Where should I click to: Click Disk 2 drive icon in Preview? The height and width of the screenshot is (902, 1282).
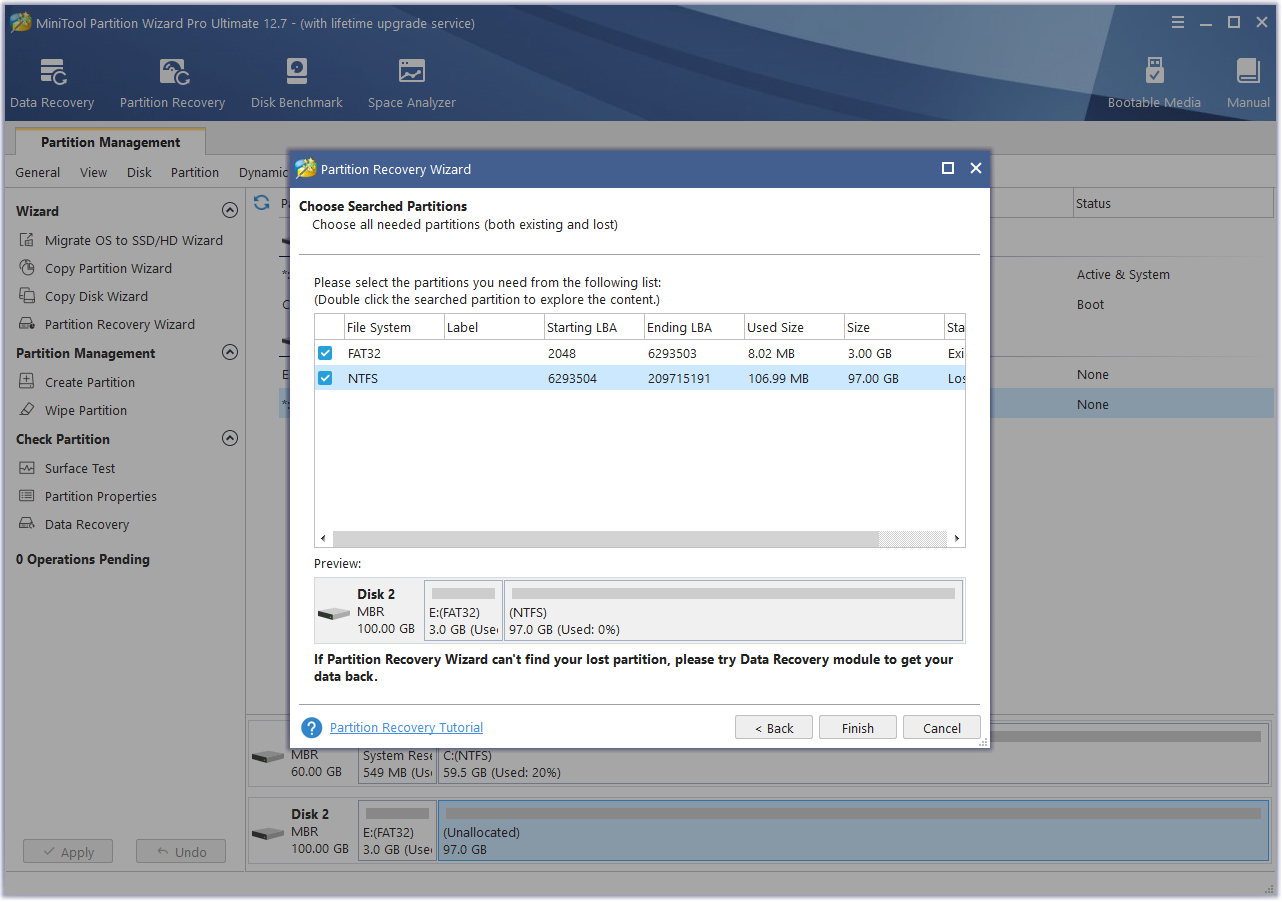coord(334,613)
